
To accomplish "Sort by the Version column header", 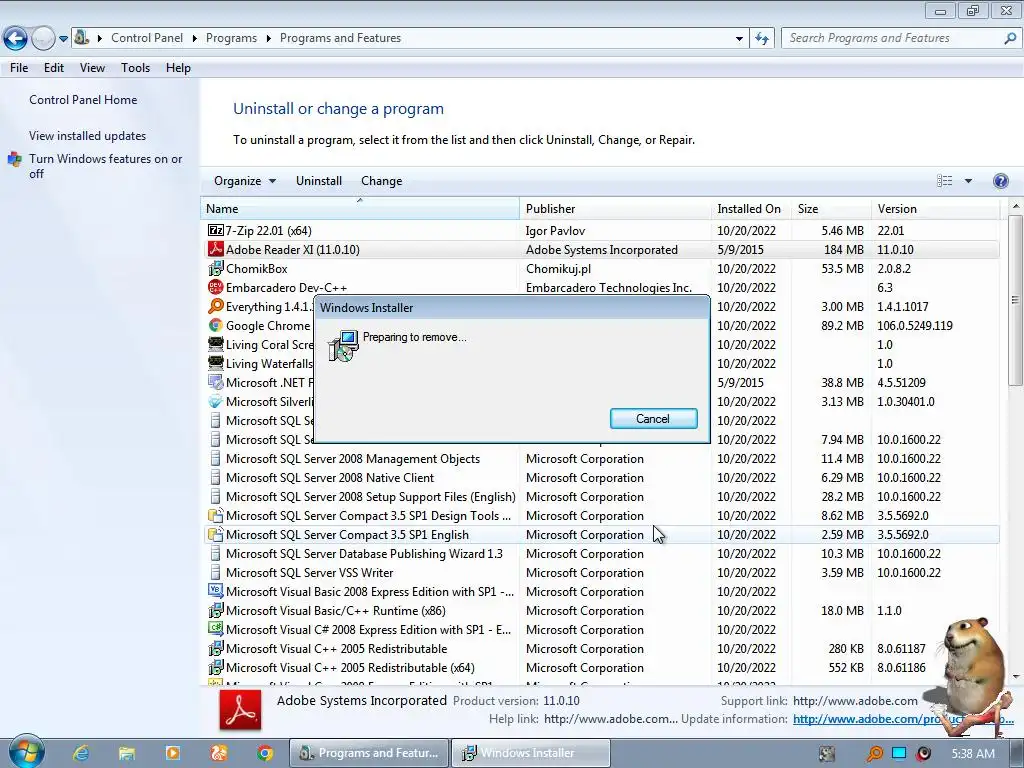I will coord(935,209).
